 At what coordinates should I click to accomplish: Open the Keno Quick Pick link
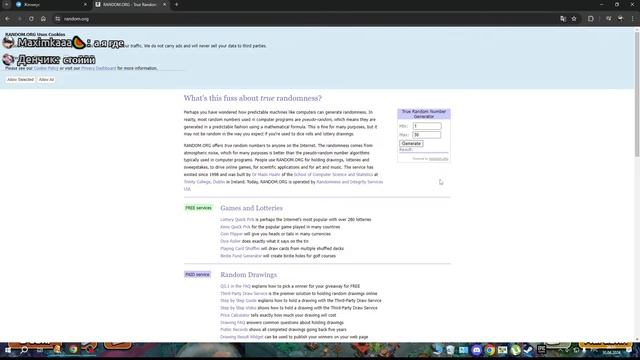[235, 227]
